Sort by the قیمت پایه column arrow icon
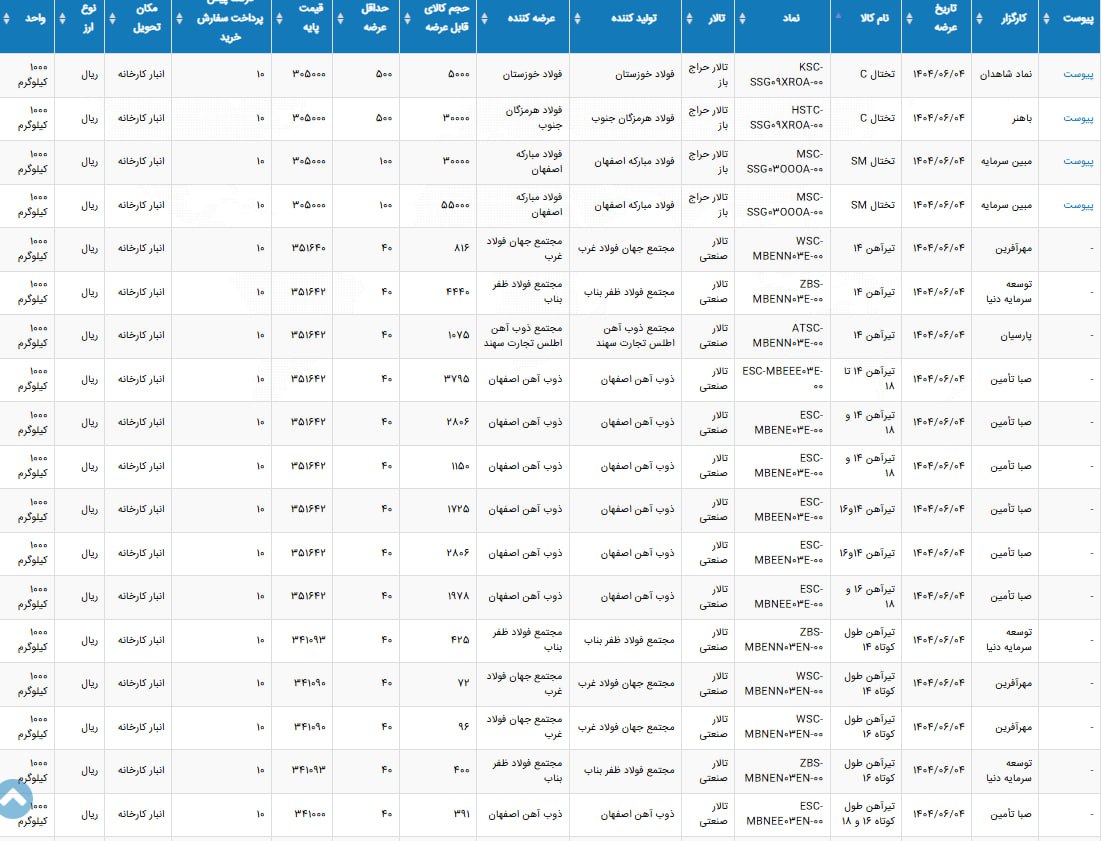The width and height of the screenshot is (1102, 841). click(279, 18)
